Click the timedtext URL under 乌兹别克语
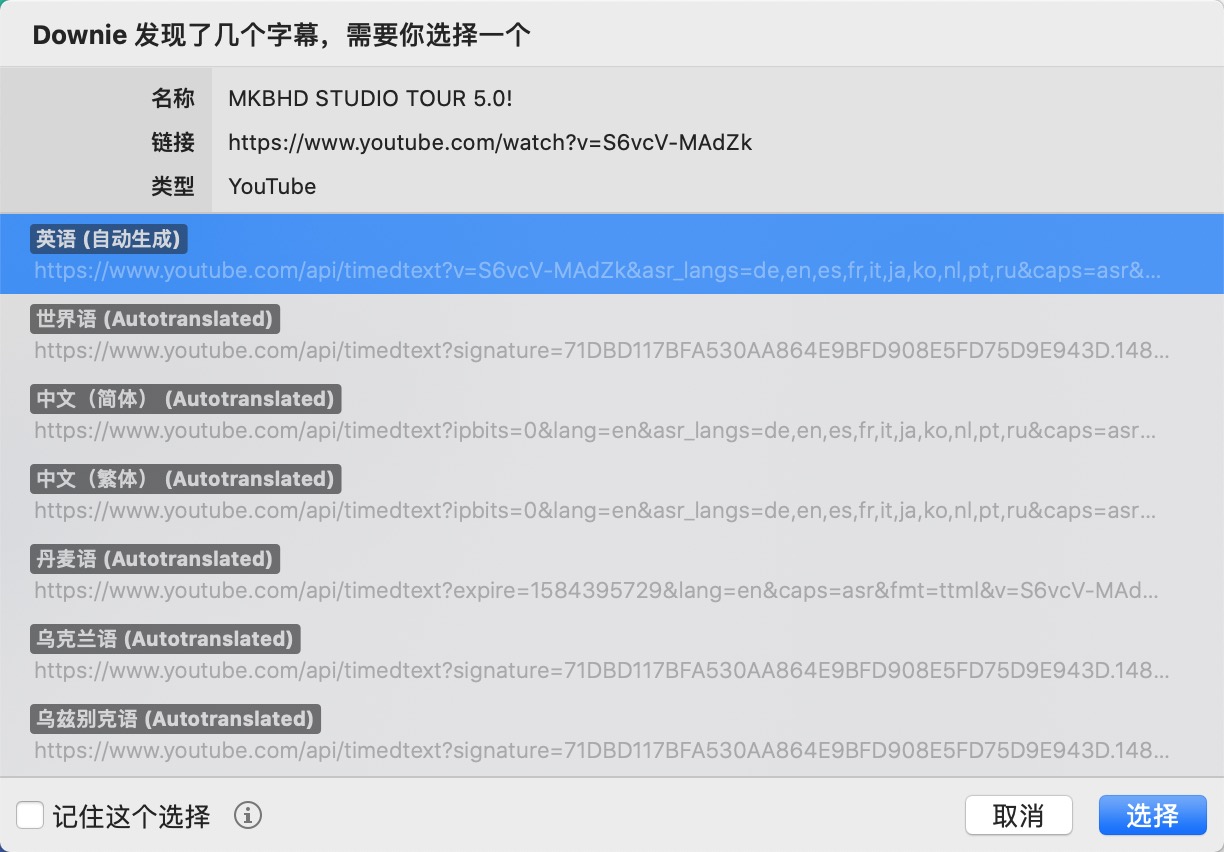Screen dimensions: 1224x852 pos(601,750)
